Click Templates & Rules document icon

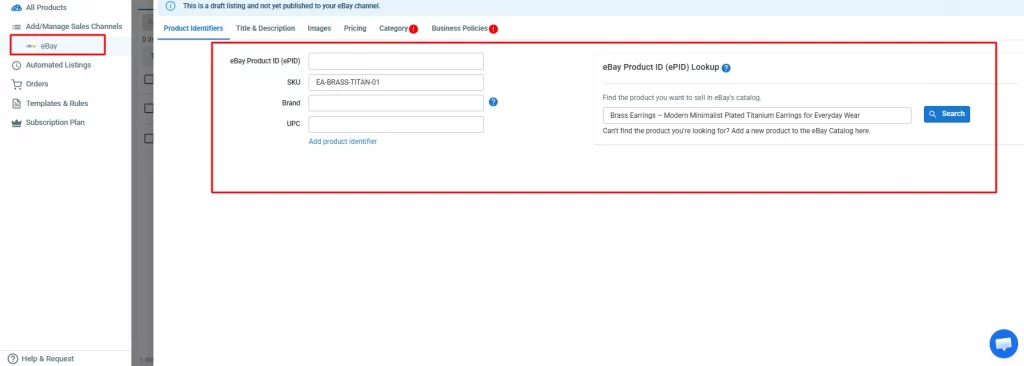coord(16,103)
